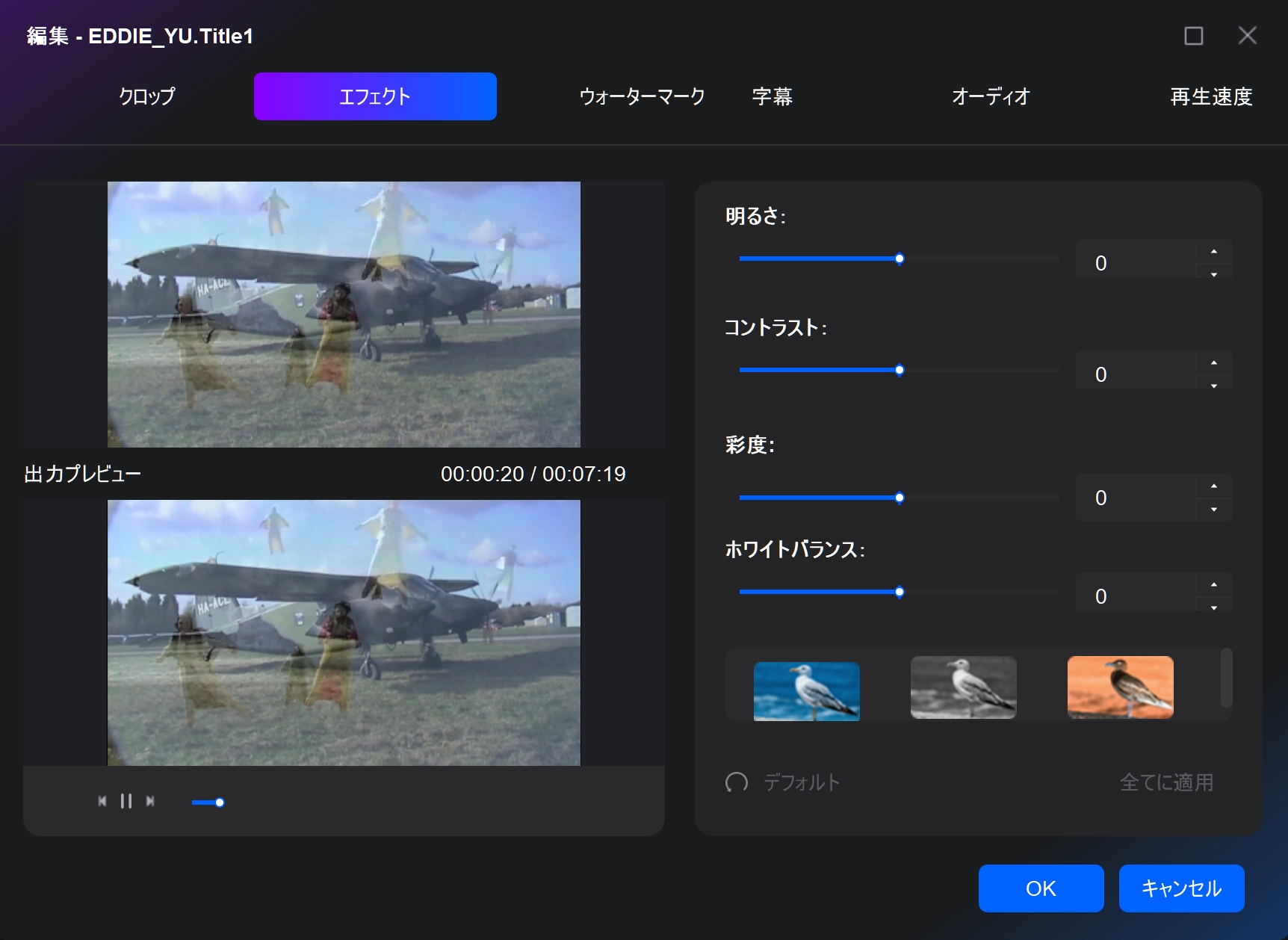Open the 再生速度 tab

click(x=1210, y=96)
